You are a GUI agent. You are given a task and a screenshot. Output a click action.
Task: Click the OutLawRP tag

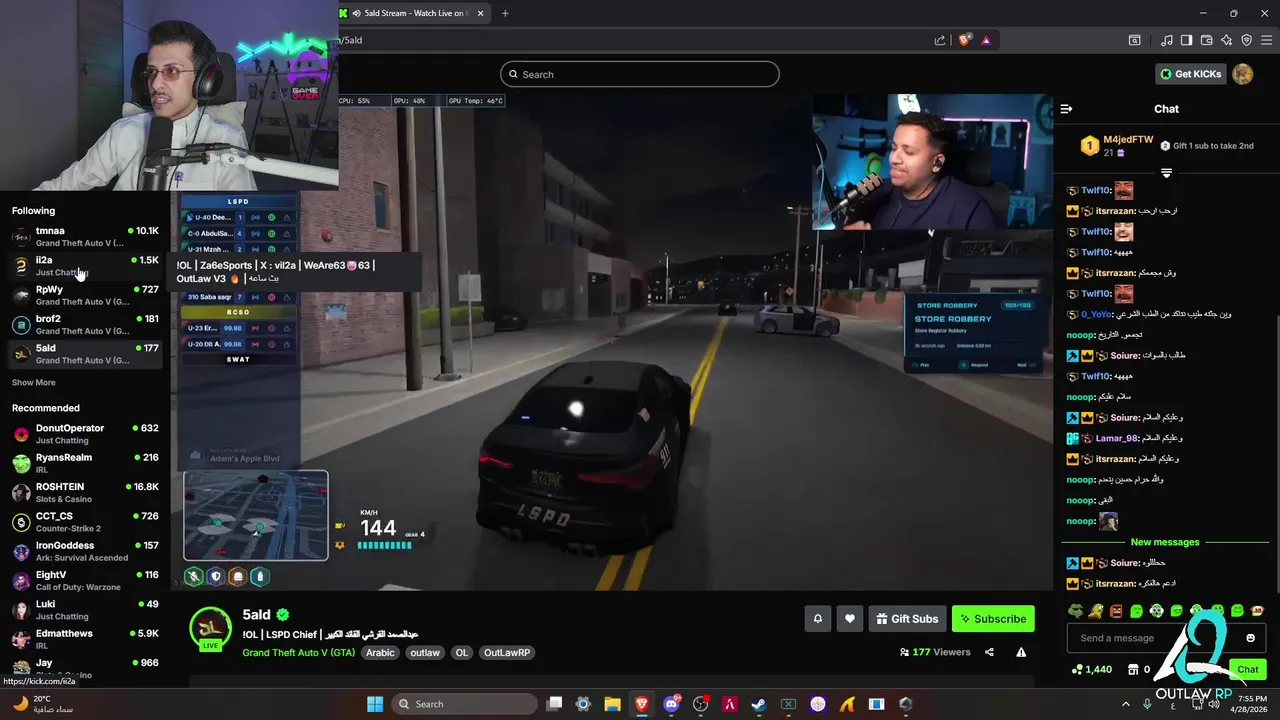[507, 652]
